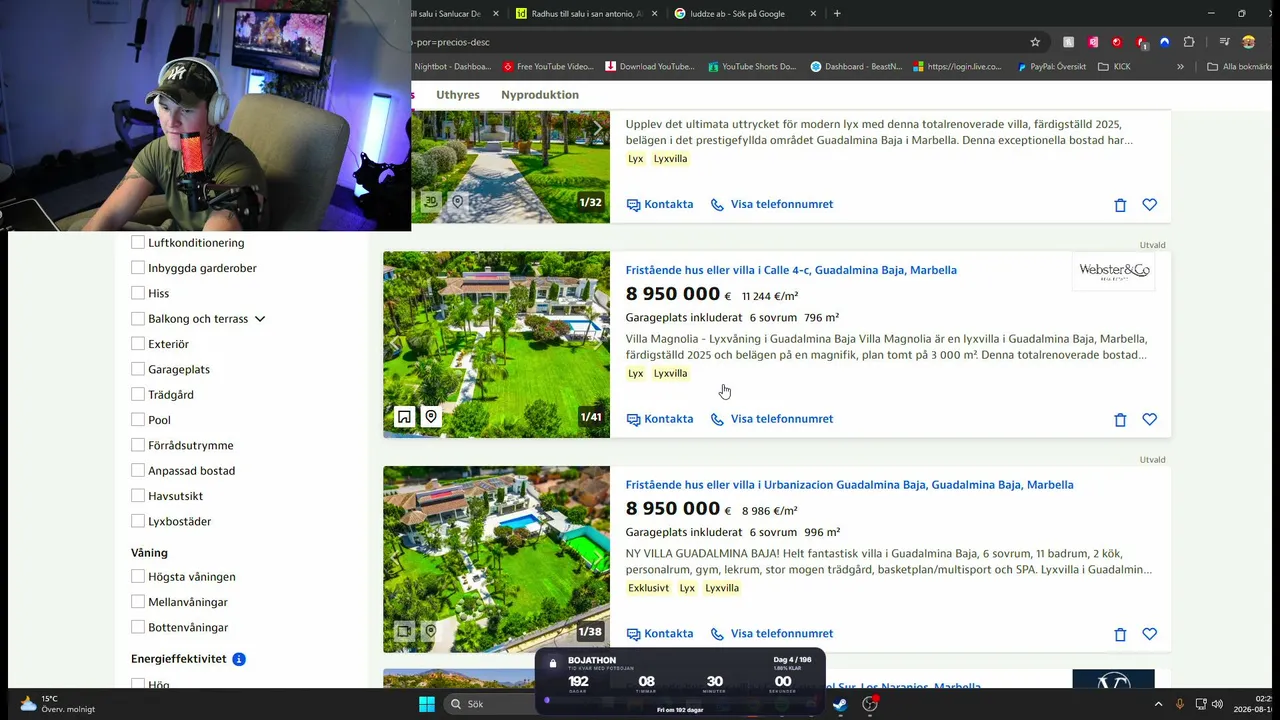
Task: Show map pin for the 1/41 villa photo
Action: 430,417
